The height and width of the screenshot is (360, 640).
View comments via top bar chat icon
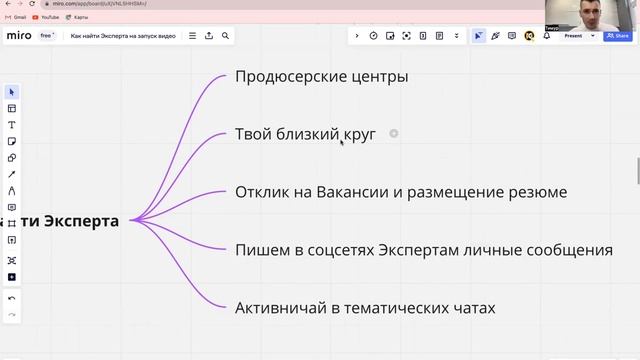[512, 36]
